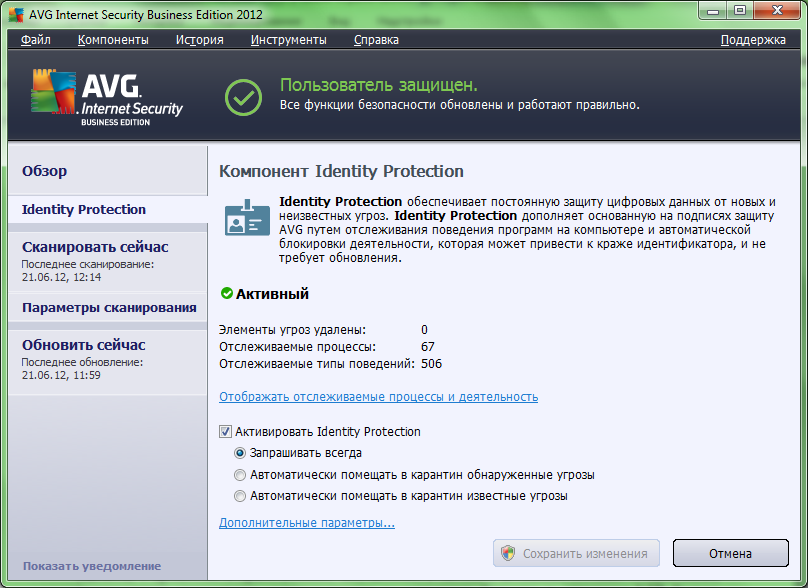The width and height of the screenshot is (808, 588).
Task: Click the shield icon on Сохранить изменения
Action: click(508, 553)
